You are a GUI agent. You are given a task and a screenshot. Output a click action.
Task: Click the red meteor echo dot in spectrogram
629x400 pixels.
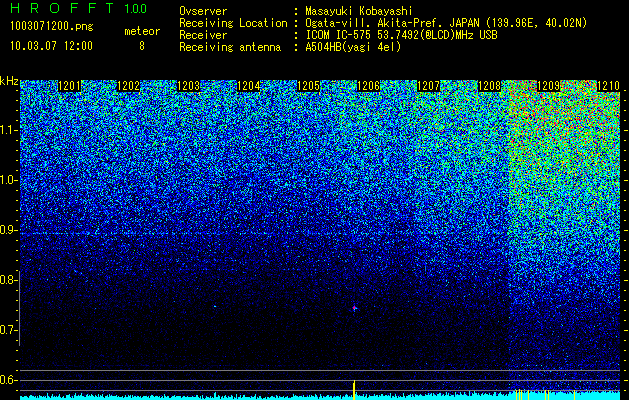354,308
